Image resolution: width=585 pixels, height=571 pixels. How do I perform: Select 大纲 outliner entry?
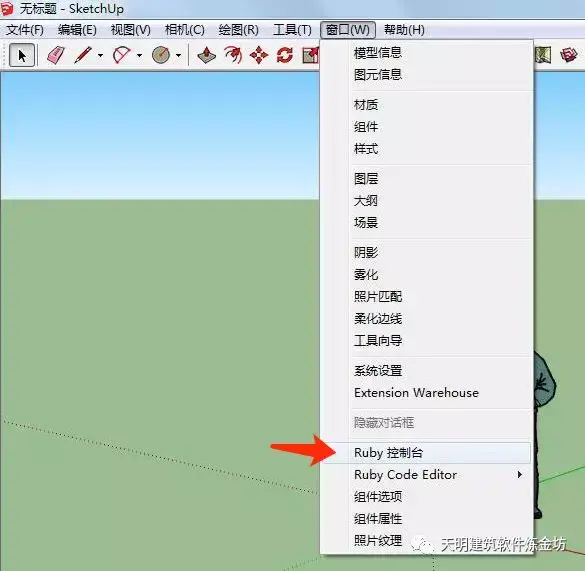[426, 201]
